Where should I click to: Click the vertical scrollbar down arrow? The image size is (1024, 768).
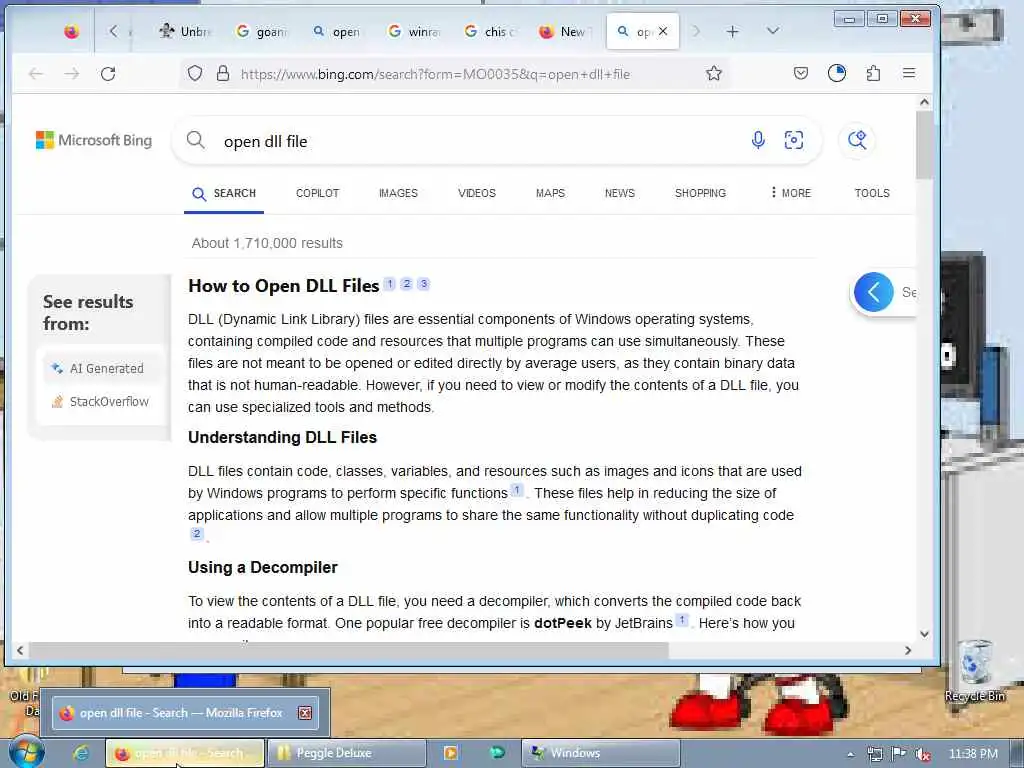[924, 633]
